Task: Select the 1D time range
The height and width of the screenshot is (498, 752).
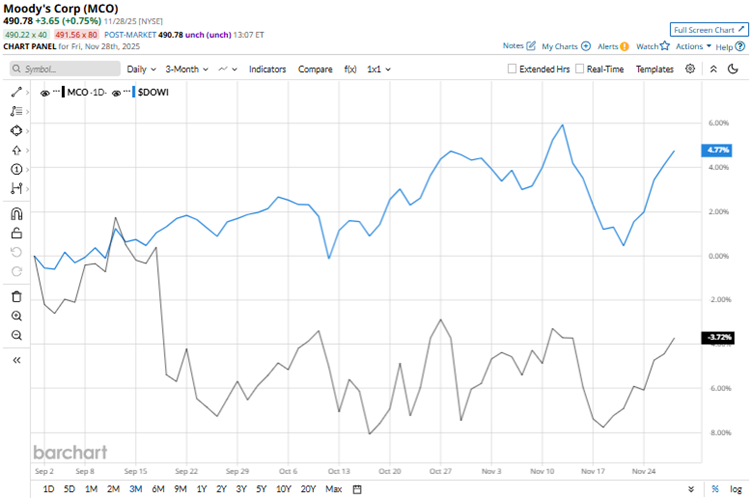Action: point(48,489)
